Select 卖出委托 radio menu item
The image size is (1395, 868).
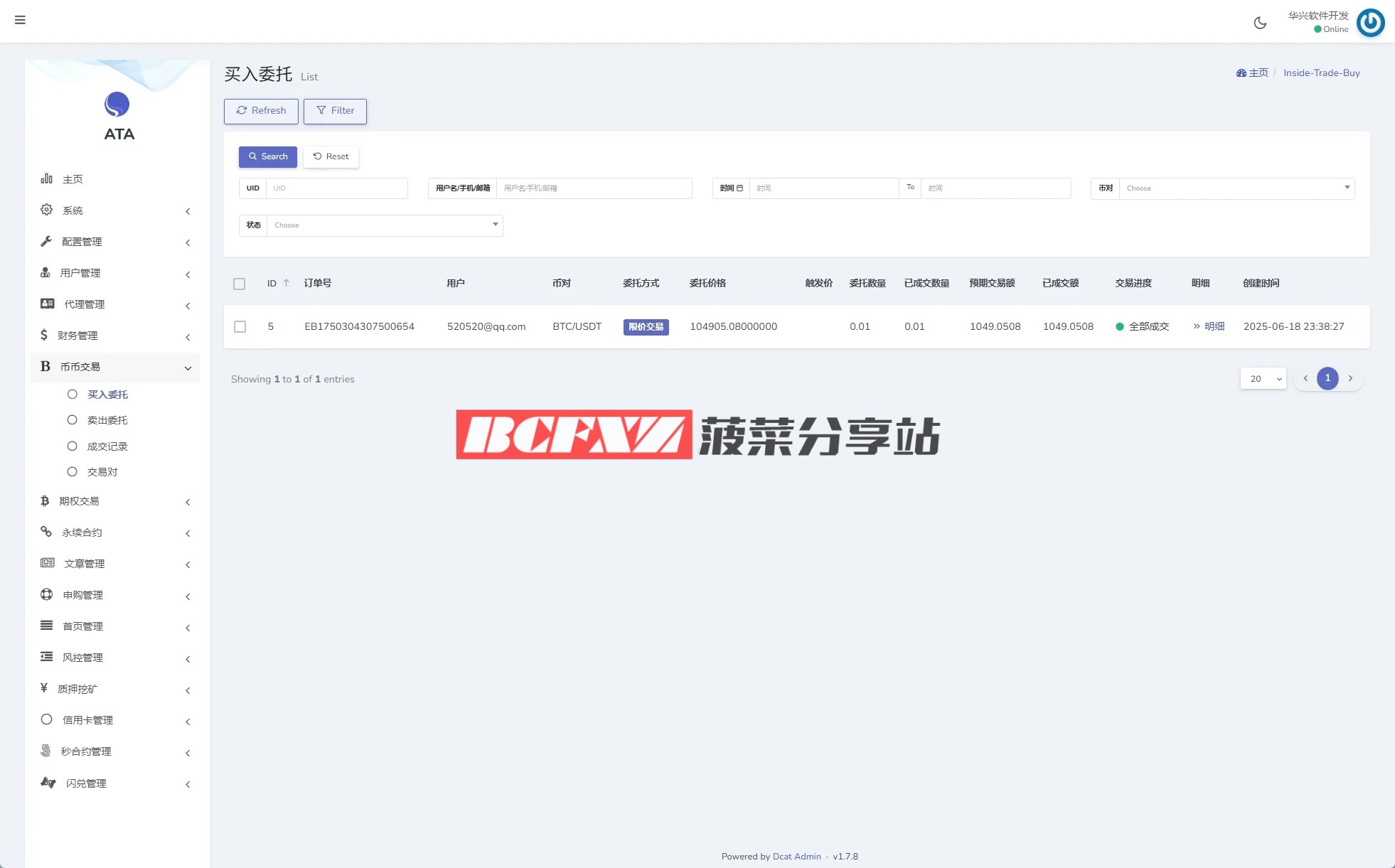pos(107,420)
